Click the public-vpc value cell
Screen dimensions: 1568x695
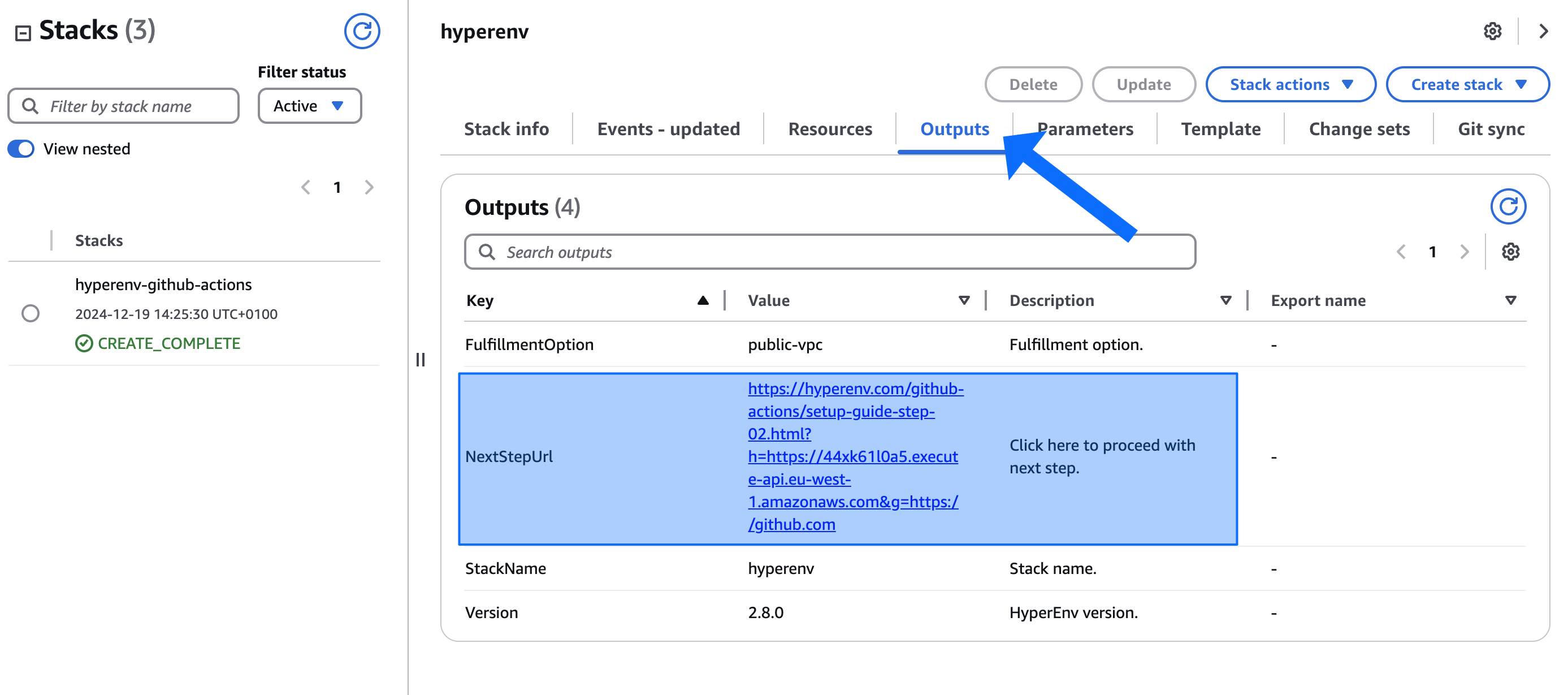pos(785,344)
